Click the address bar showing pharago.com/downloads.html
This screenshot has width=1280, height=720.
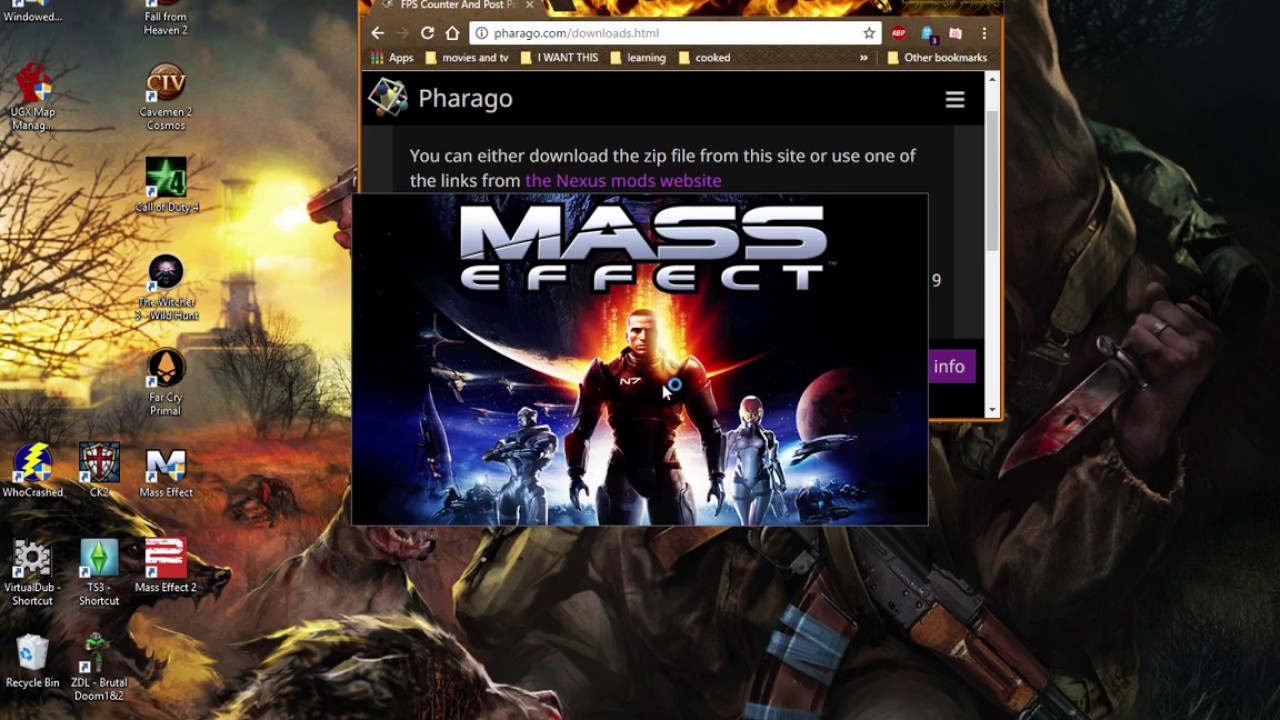(675, 33)
